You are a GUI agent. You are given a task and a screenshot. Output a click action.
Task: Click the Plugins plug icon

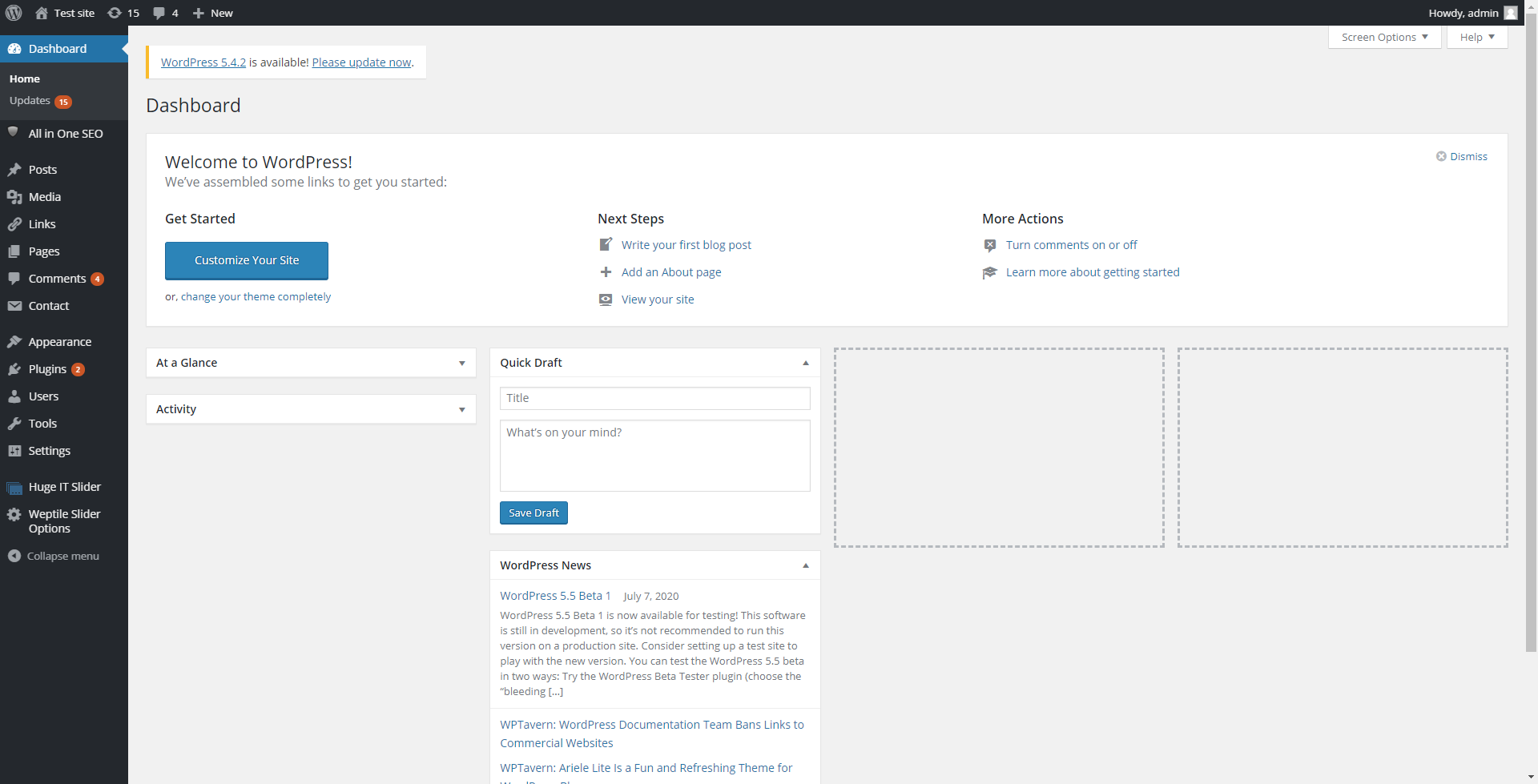click(x=14, y=369)
